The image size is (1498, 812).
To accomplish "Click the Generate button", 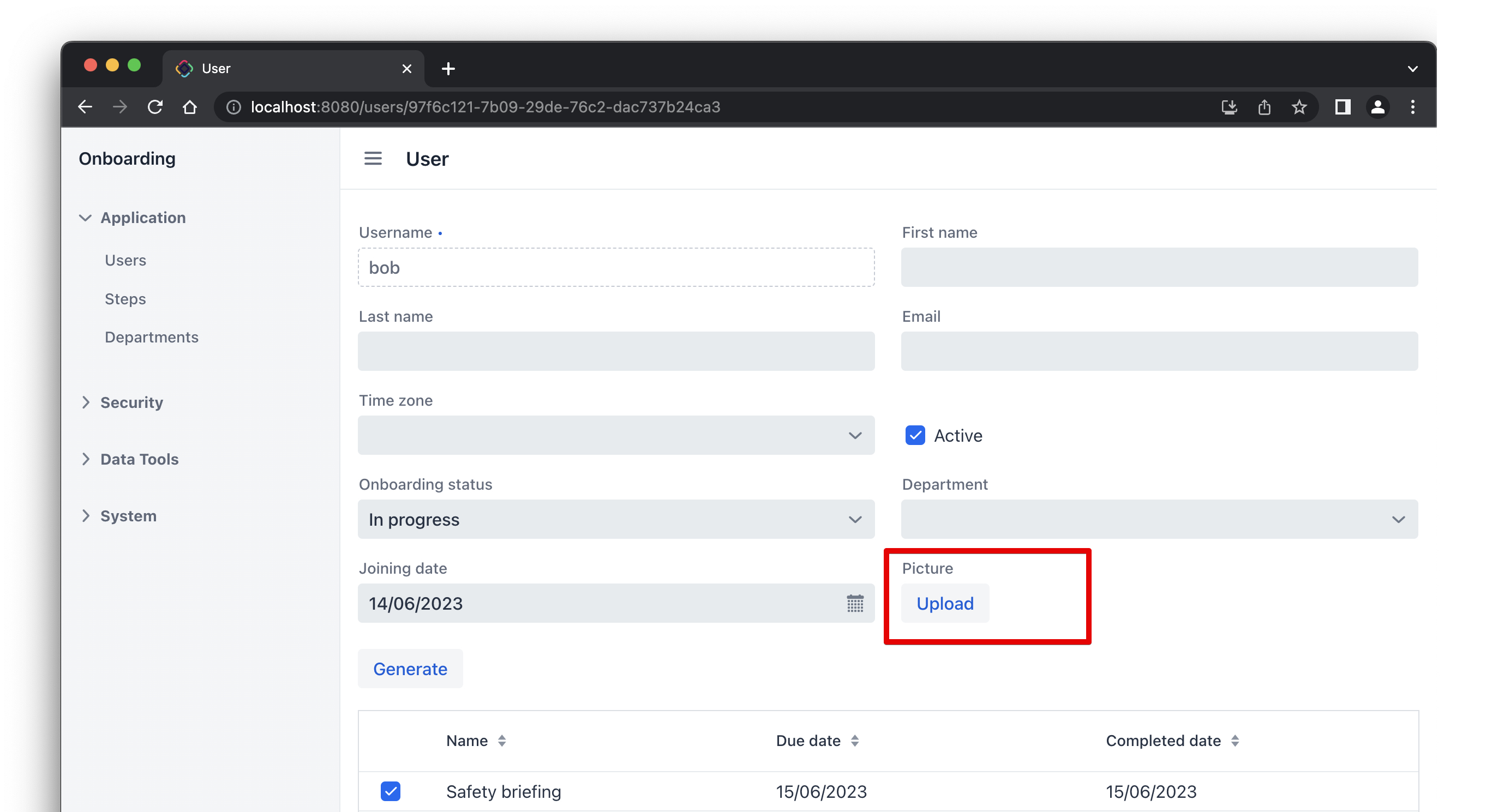I will click(410, 669).
